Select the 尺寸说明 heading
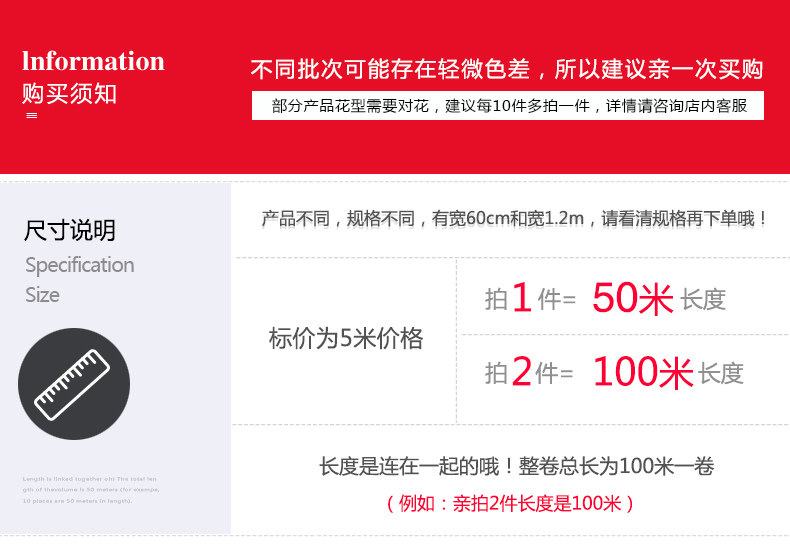Viewport: 790px width, 551px height. (70, 231)
